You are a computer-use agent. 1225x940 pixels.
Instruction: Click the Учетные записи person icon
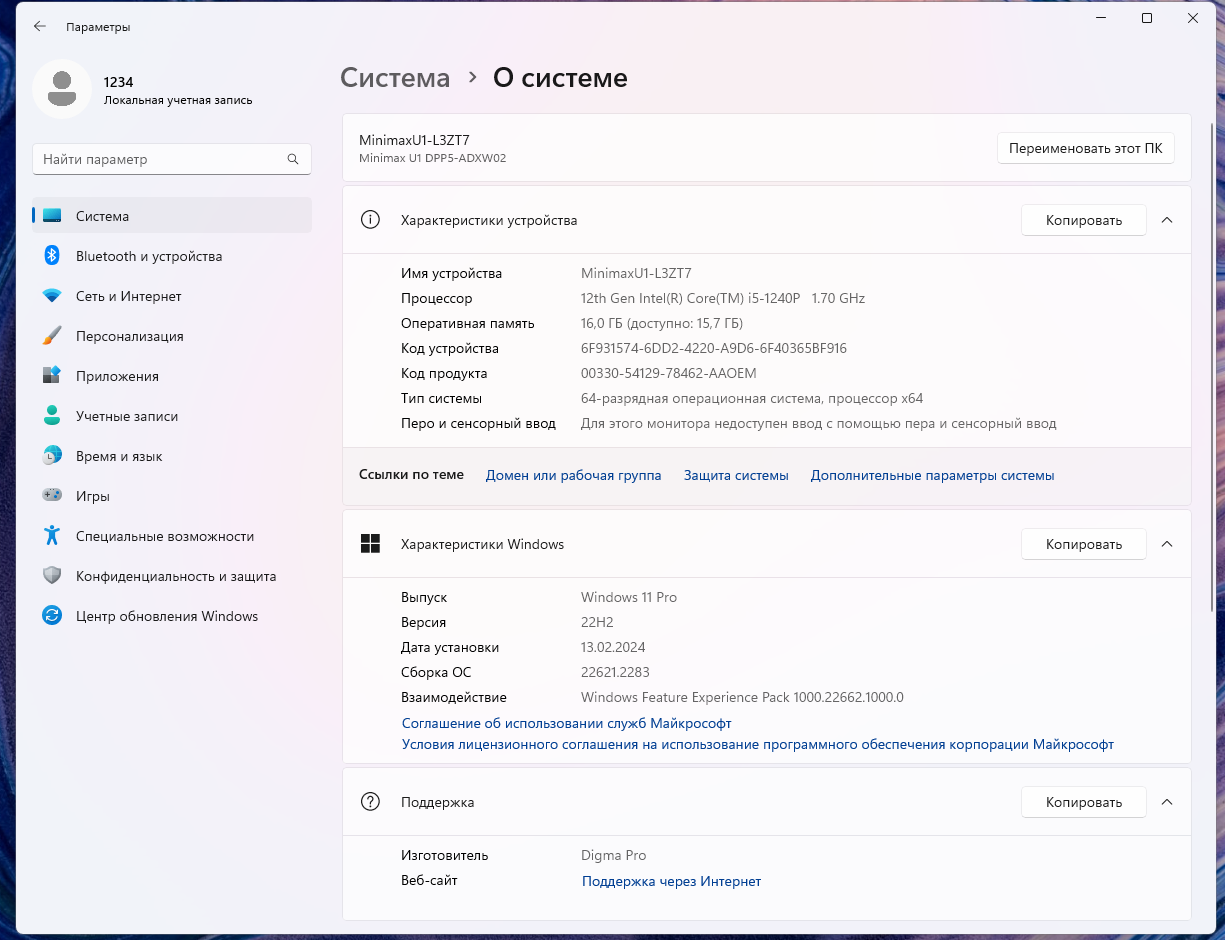(52, 416)
